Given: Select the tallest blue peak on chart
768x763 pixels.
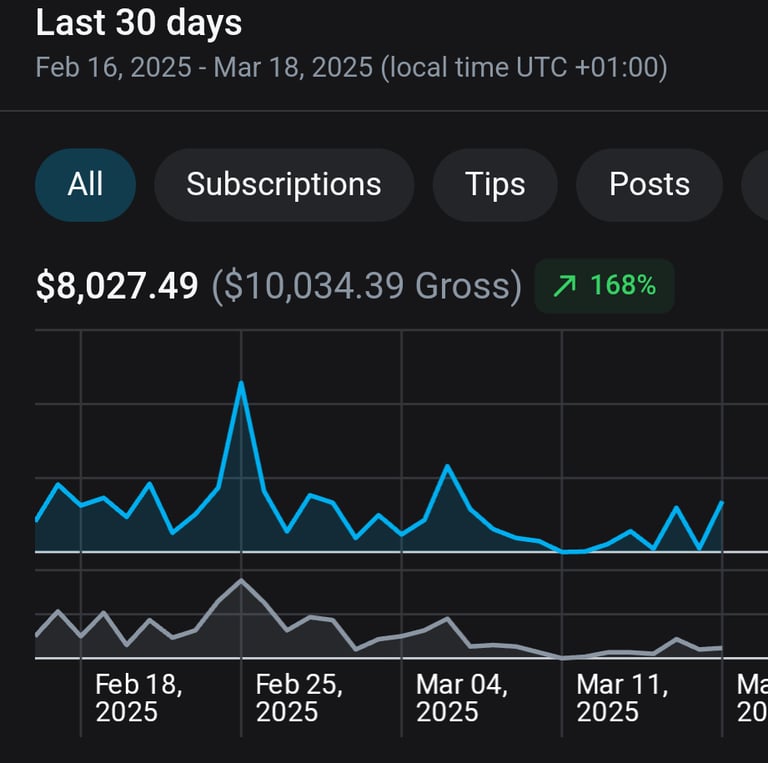Looking at the screenshot, I should [241, 383].
